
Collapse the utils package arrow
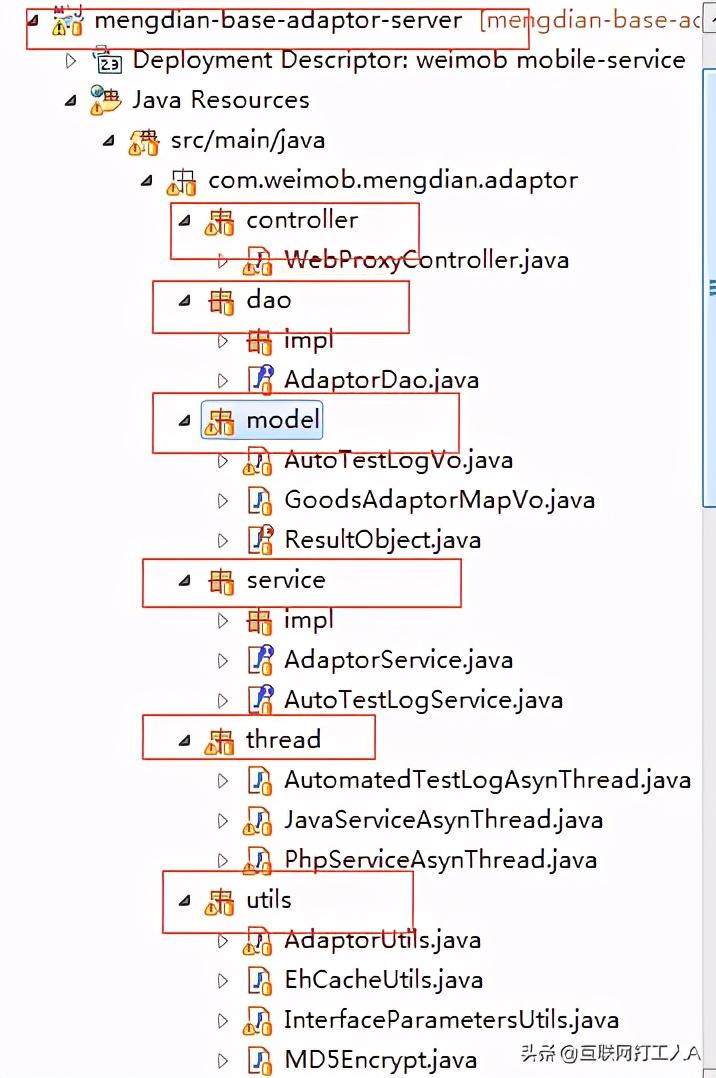pyautogui.click(x=184, y=900)
